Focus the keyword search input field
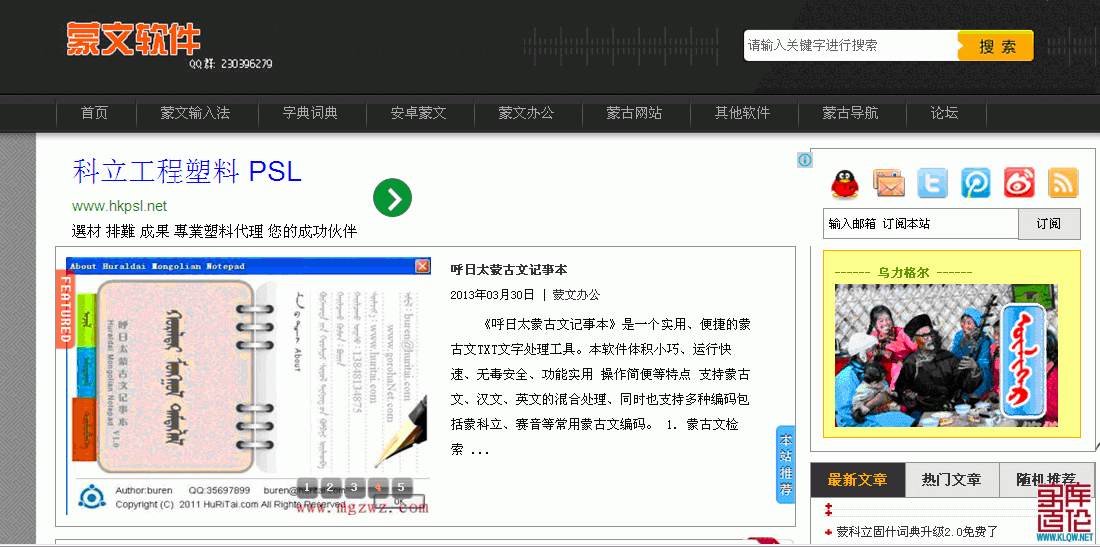The height and width of the screenshot is (547, 1100). point(849,46)
